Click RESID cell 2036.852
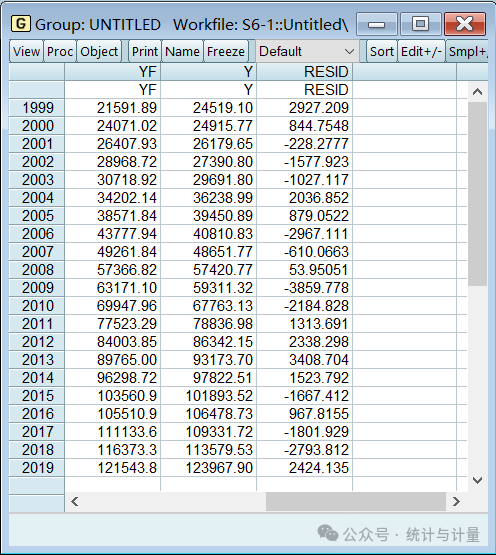Viewport: 496px width, 555px height. coord(304,198)
